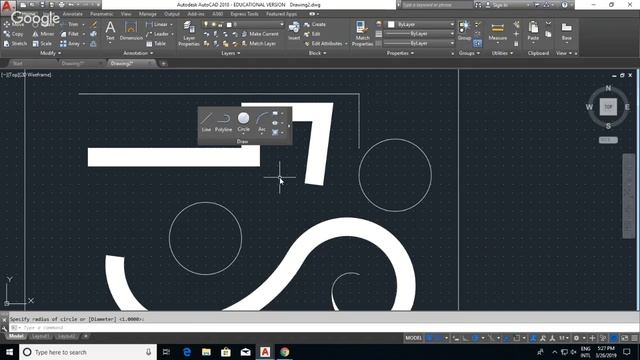Screen dimensions: 640x360
Task: Select the Copy modify tool
Action: (13, 34)
